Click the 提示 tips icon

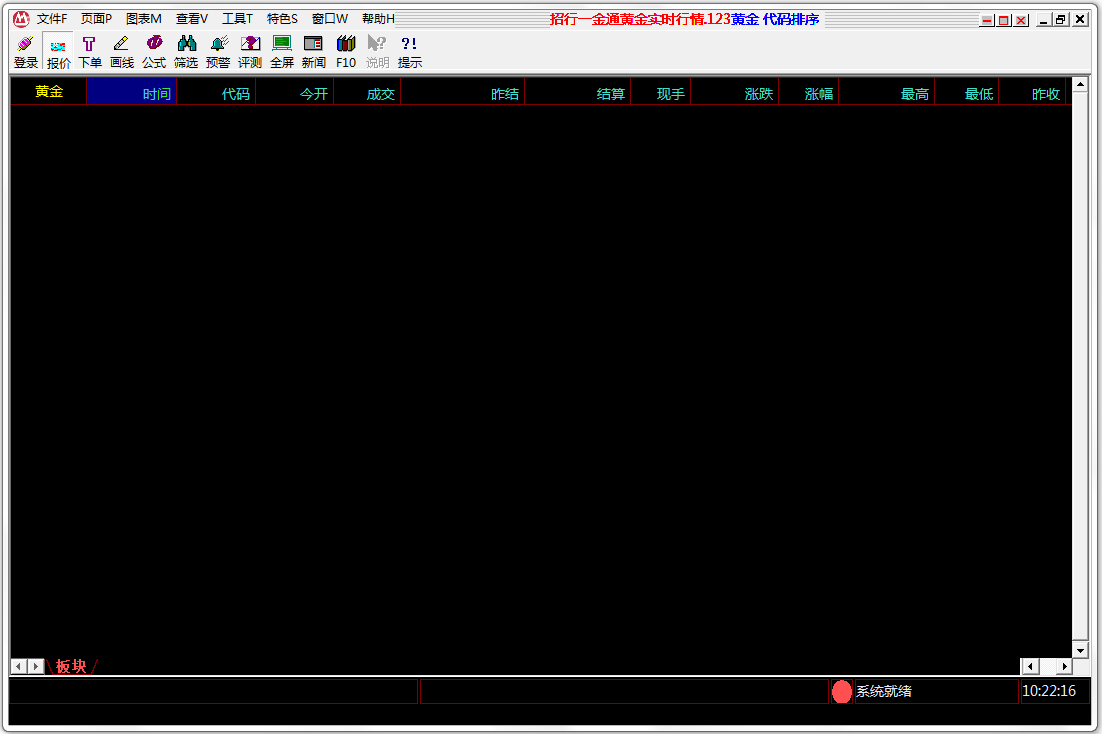[410, 52]
